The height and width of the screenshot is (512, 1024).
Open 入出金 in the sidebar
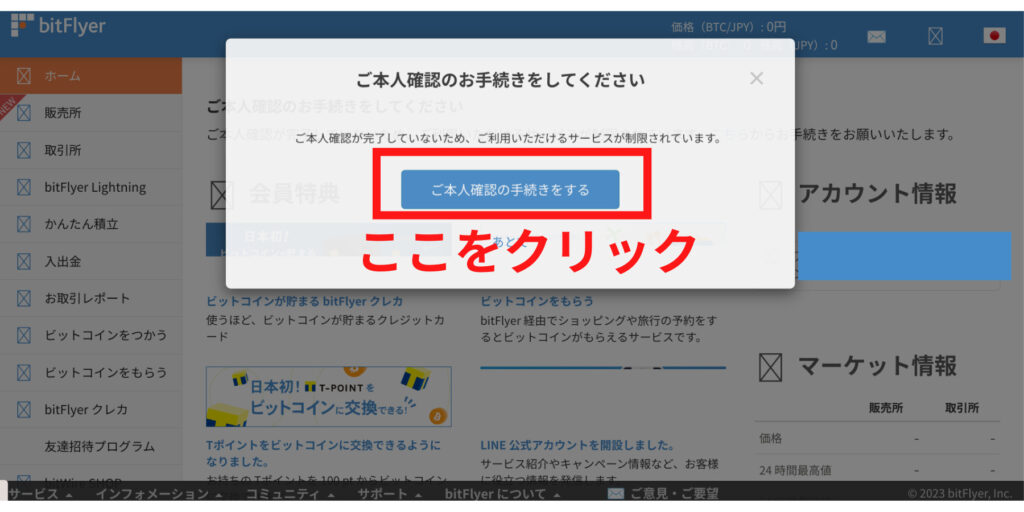click(x=91, y=261)
